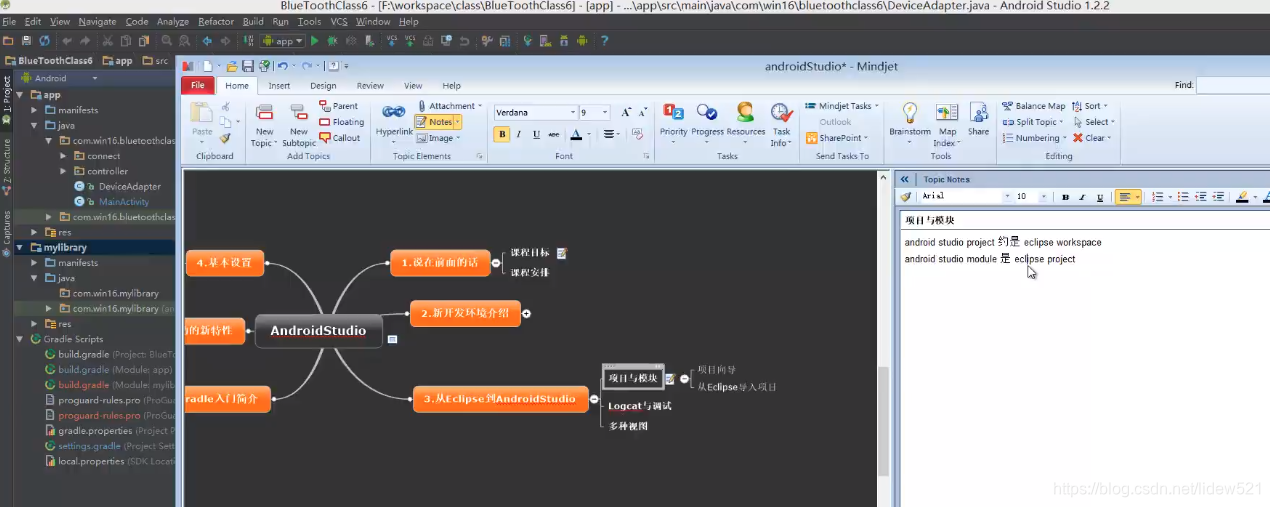The width and height of the screenshot is (1270, 507).
Task: Toggle align-left in Topic Notes toolbar
Action: tap(1128, 197)
